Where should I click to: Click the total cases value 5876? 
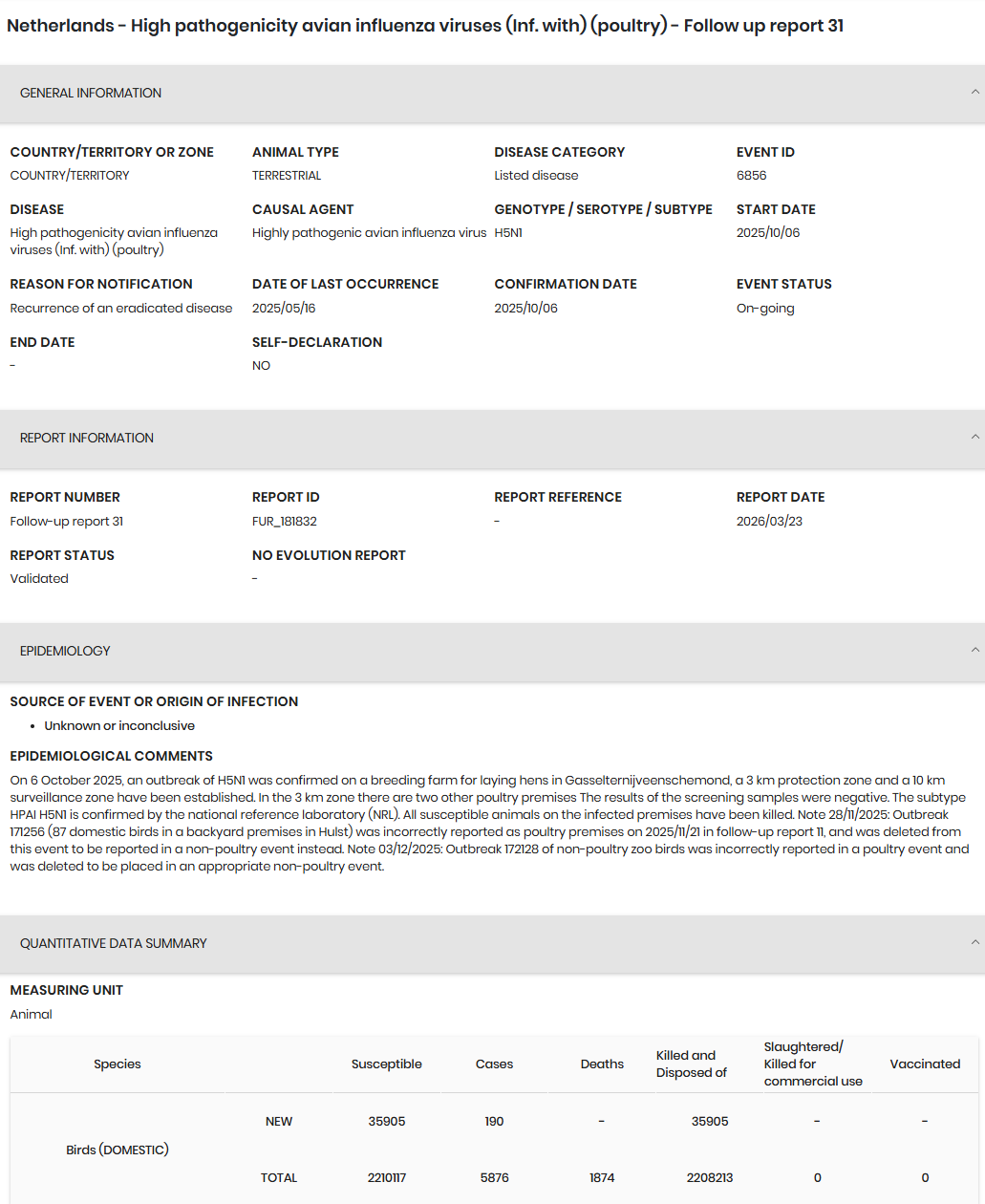coord(495,1178)
